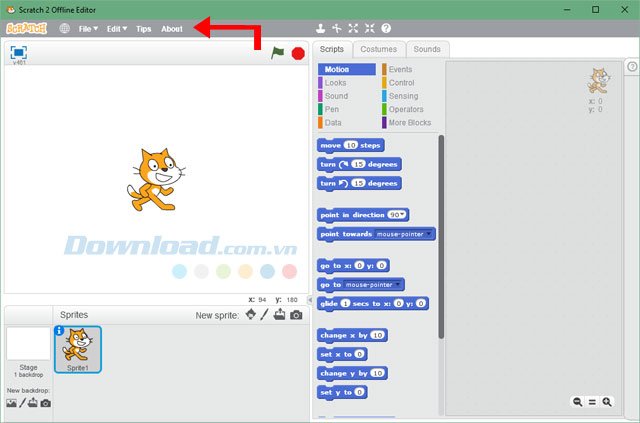The width and height of the screenshot is (640, 423).
Task: Click the green flag to start
Action: click(x=278, y=53)
